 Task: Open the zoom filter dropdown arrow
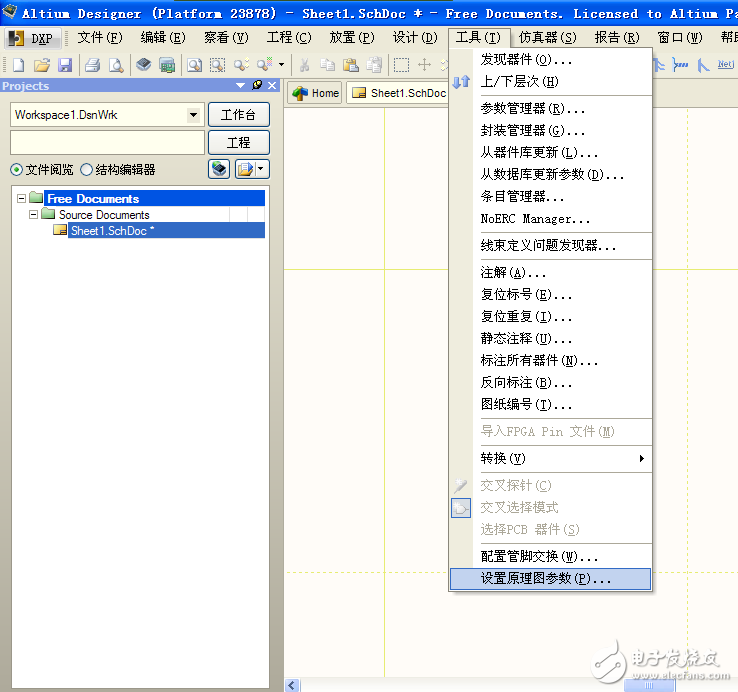click(281, 64)
